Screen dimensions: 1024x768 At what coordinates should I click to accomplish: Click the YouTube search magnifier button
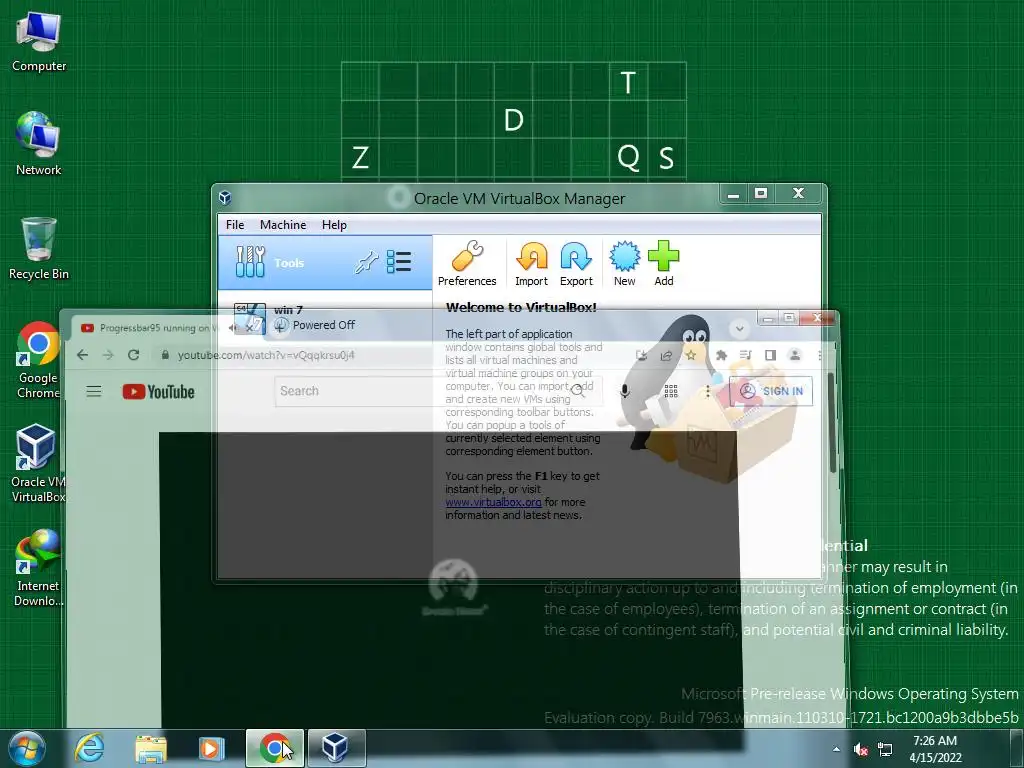(x=577, y=391)
